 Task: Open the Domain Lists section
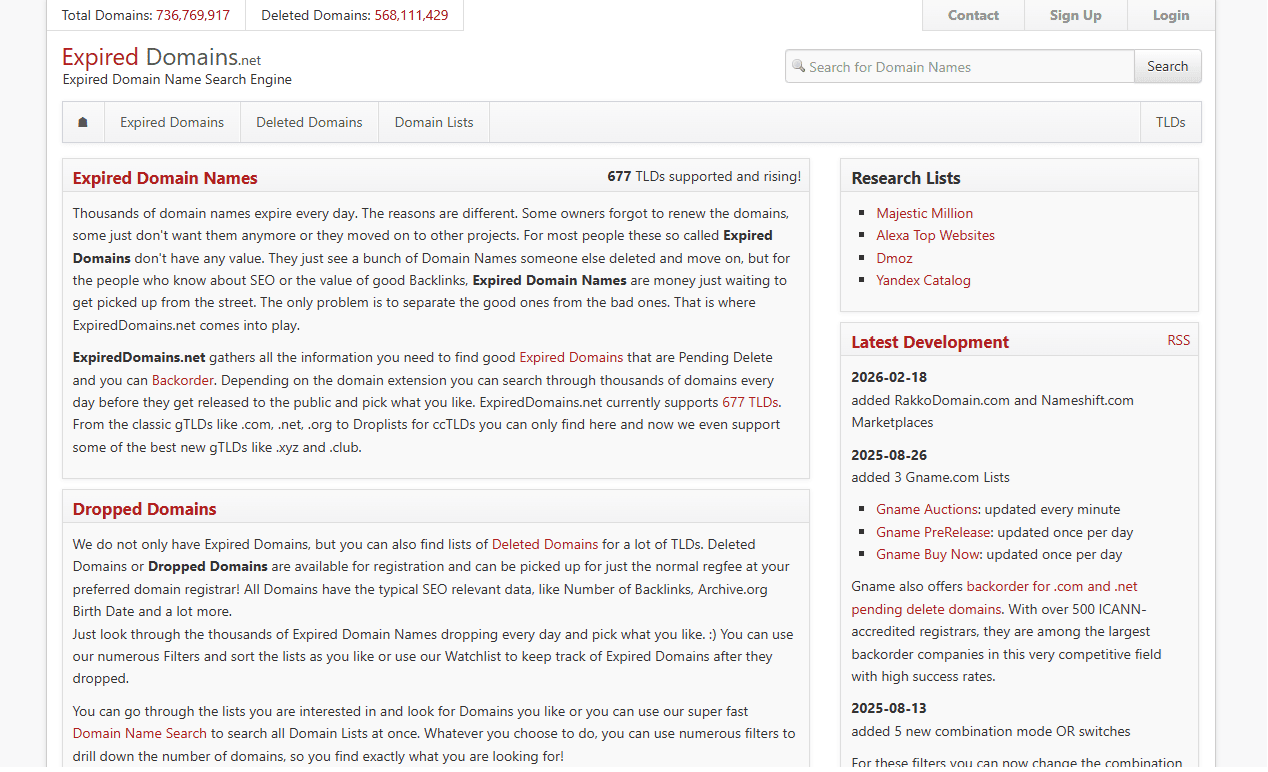pos(433,121)
